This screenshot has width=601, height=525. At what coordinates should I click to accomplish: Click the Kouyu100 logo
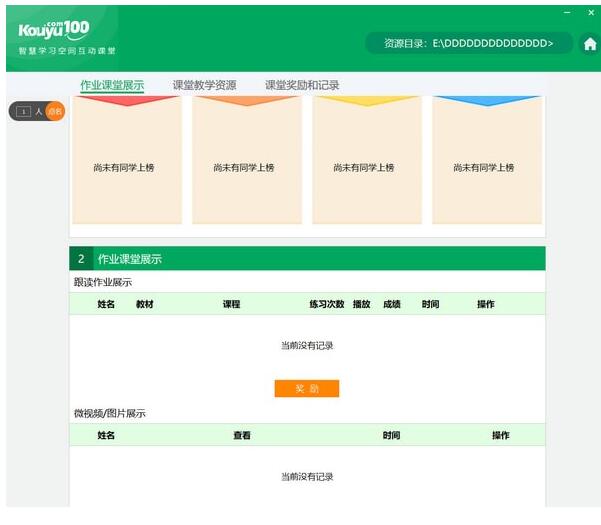coord(54,31)
